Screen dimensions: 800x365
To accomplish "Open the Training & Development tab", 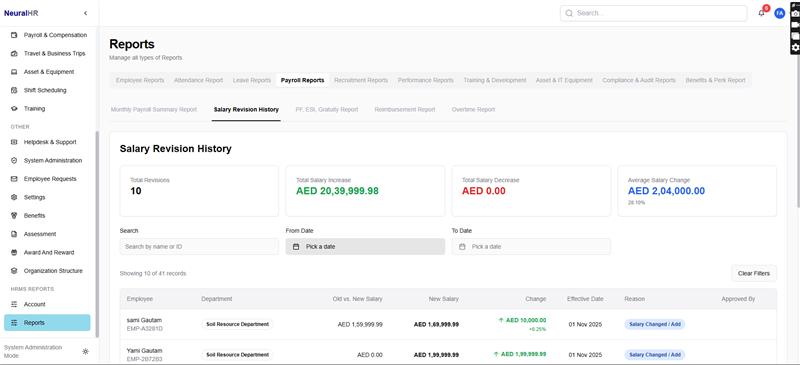I will tap(494, 80).
